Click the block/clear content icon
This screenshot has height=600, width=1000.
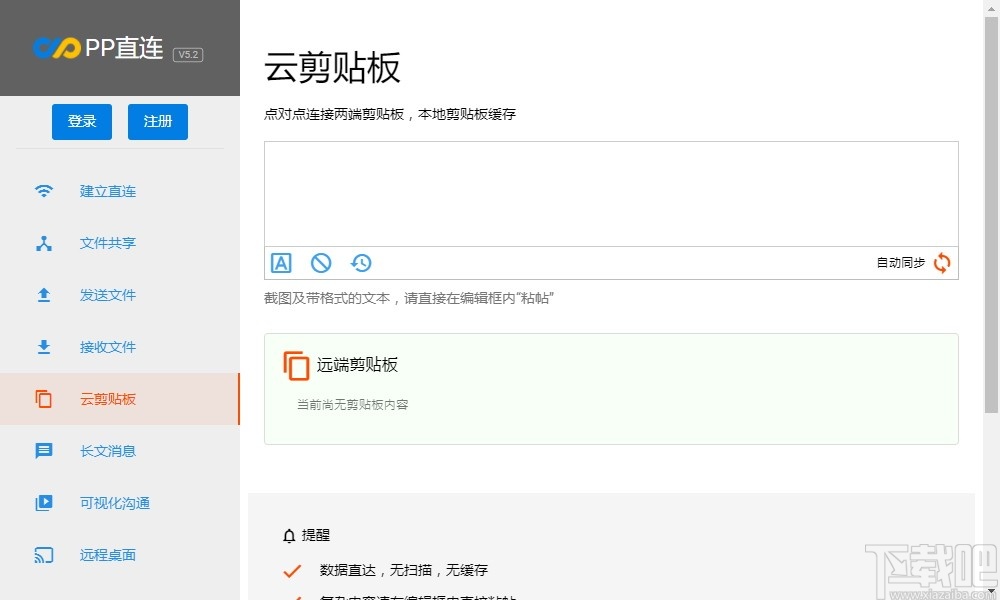click(320, 263)
